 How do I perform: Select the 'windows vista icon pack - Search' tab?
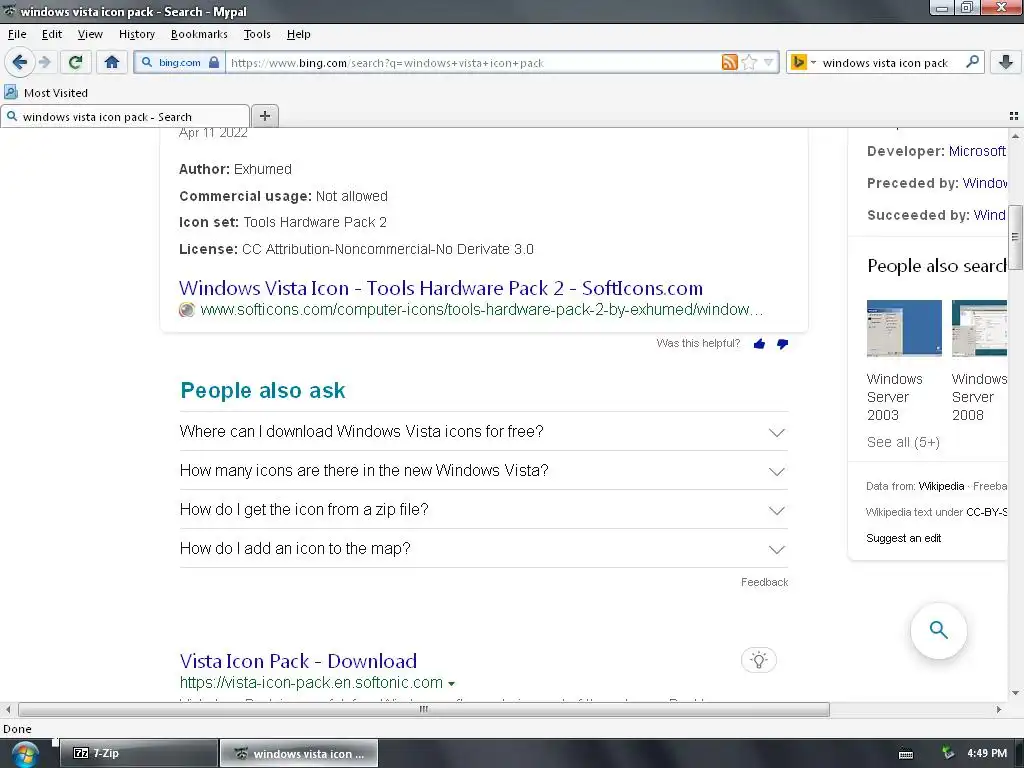pos(125,117)
